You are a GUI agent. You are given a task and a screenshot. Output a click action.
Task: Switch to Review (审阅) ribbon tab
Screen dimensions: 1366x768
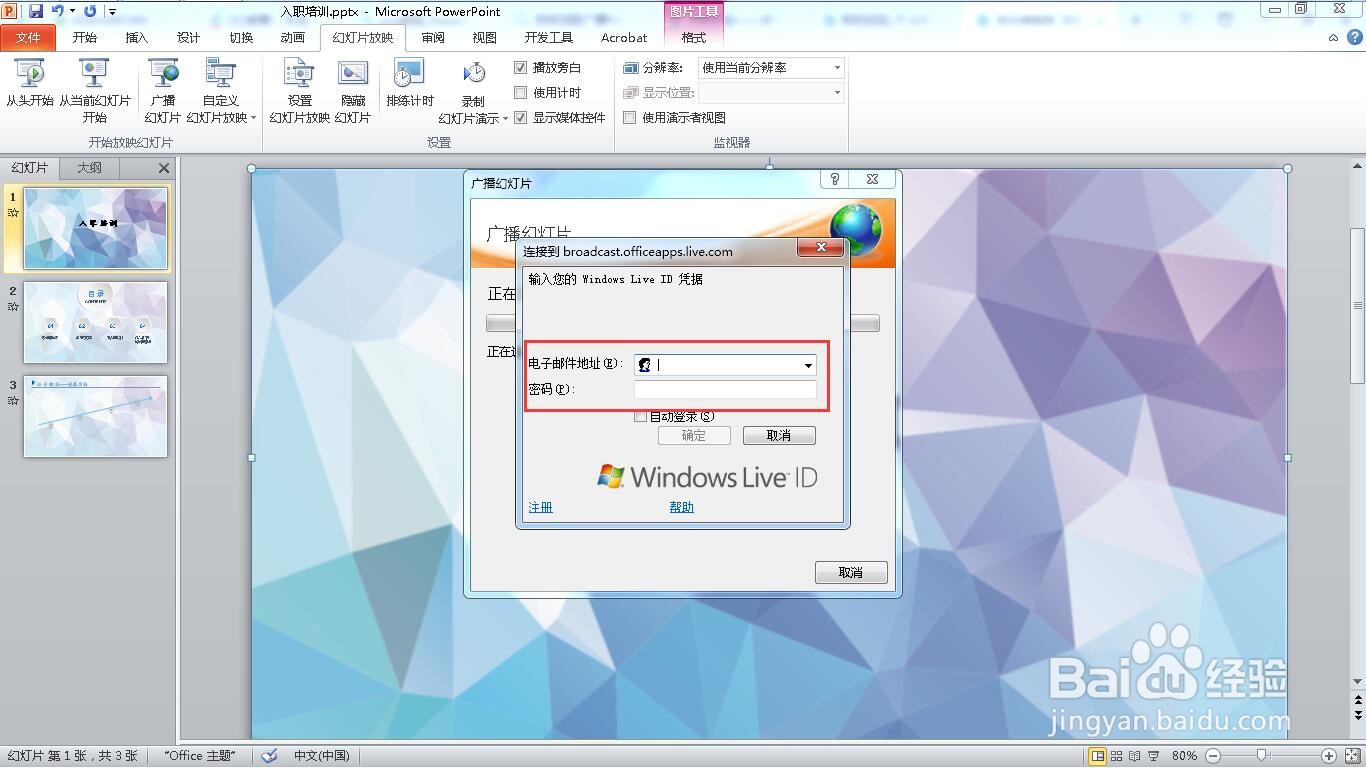point(433,38)
